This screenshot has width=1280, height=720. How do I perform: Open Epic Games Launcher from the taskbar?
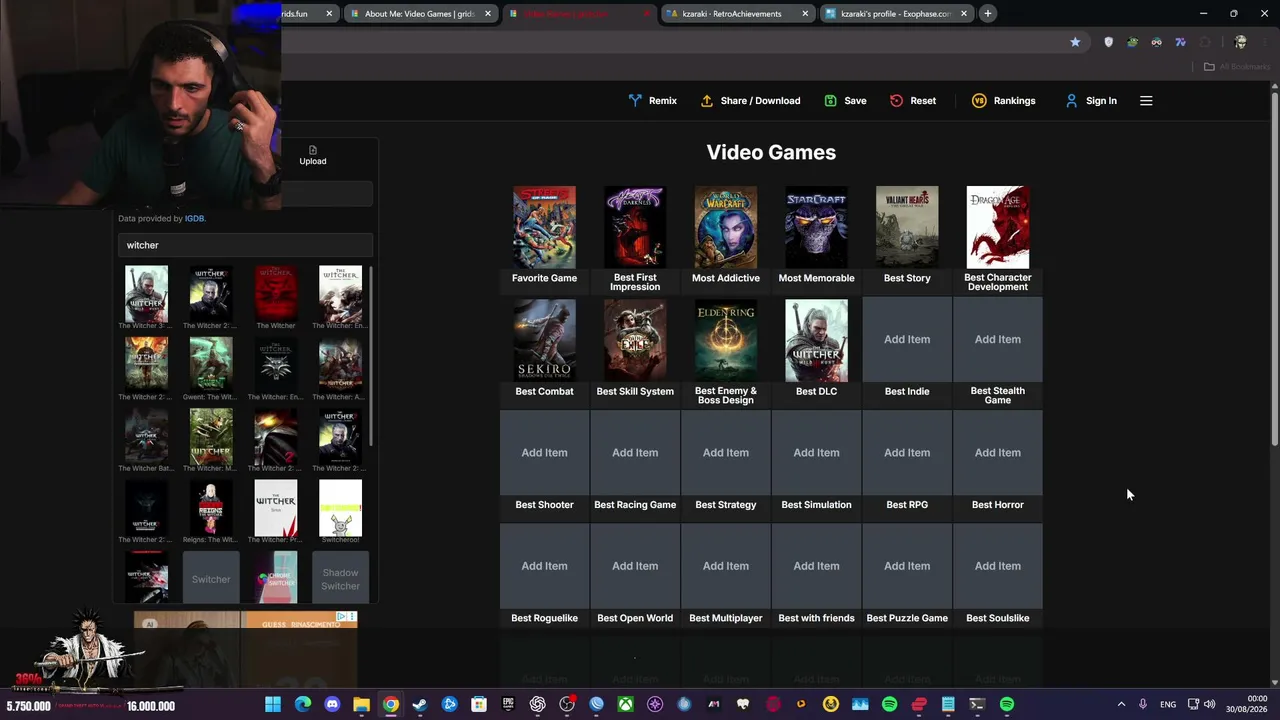click(508, 705)
